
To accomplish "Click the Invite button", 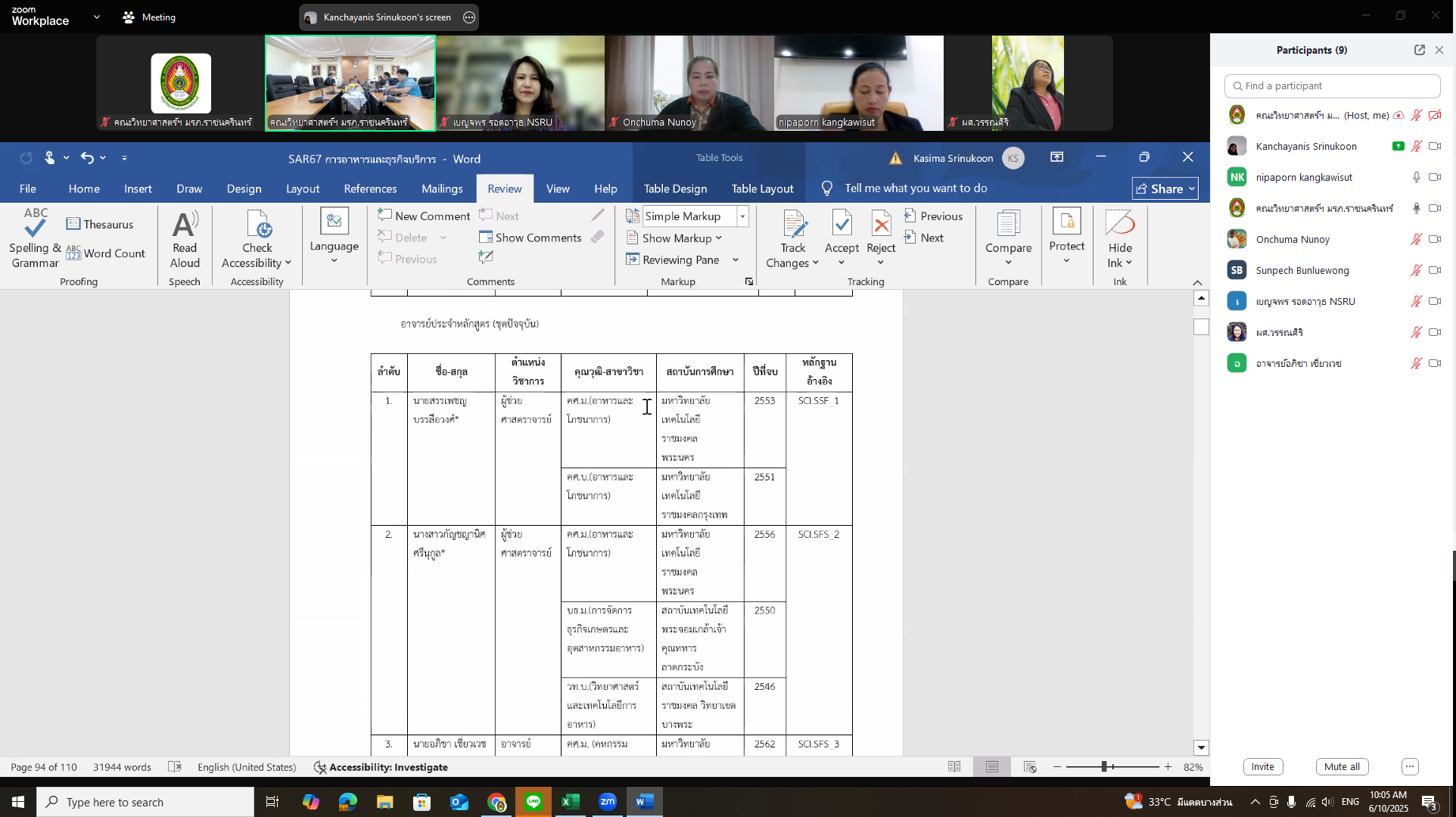I will pos(1262,766).
